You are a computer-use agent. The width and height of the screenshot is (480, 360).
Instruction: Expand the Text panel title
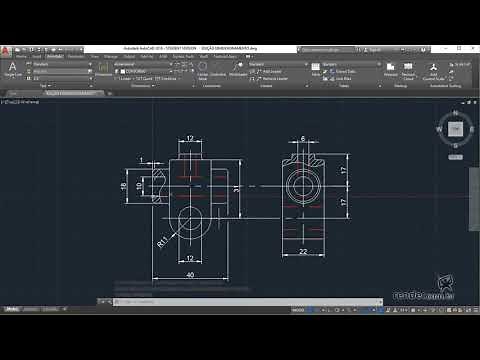pyautogui.click(x=46, y=86)
